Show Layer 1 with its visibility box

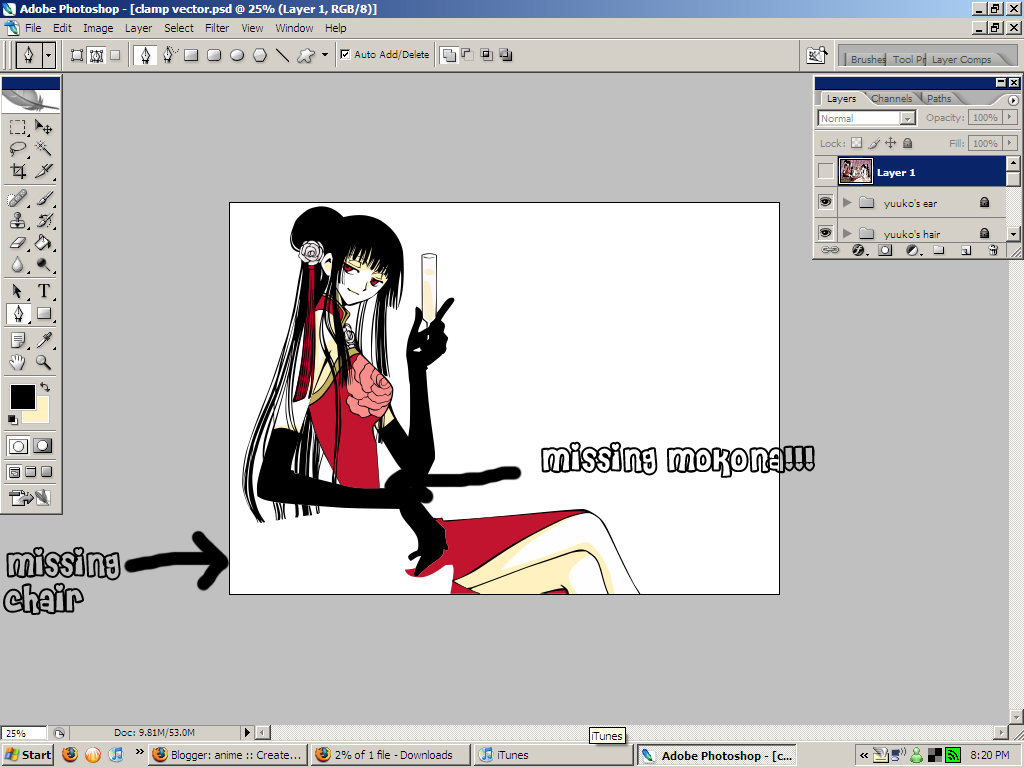[x=825, y=172]
